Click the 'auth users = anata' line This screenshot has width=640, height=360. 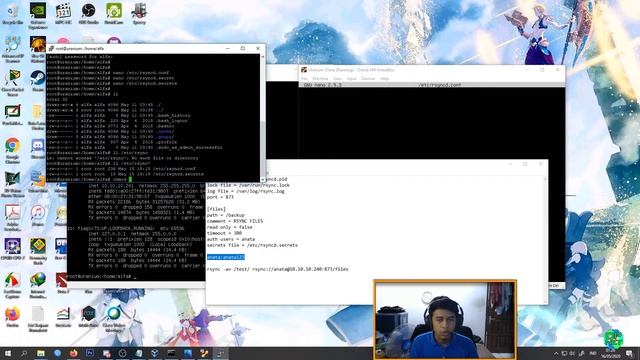(231, 239)
